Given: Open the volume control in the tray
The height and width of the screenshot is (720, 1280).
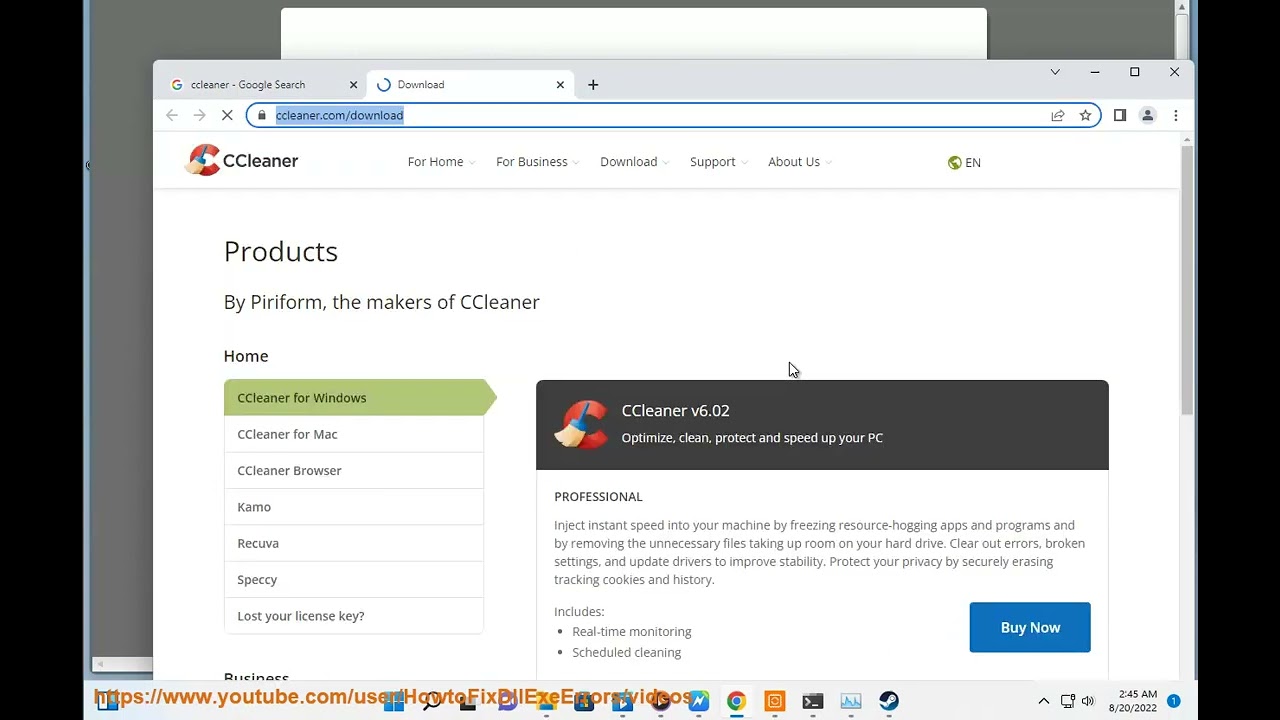Looking at the screenshot, I should [x=1088, y=701].
